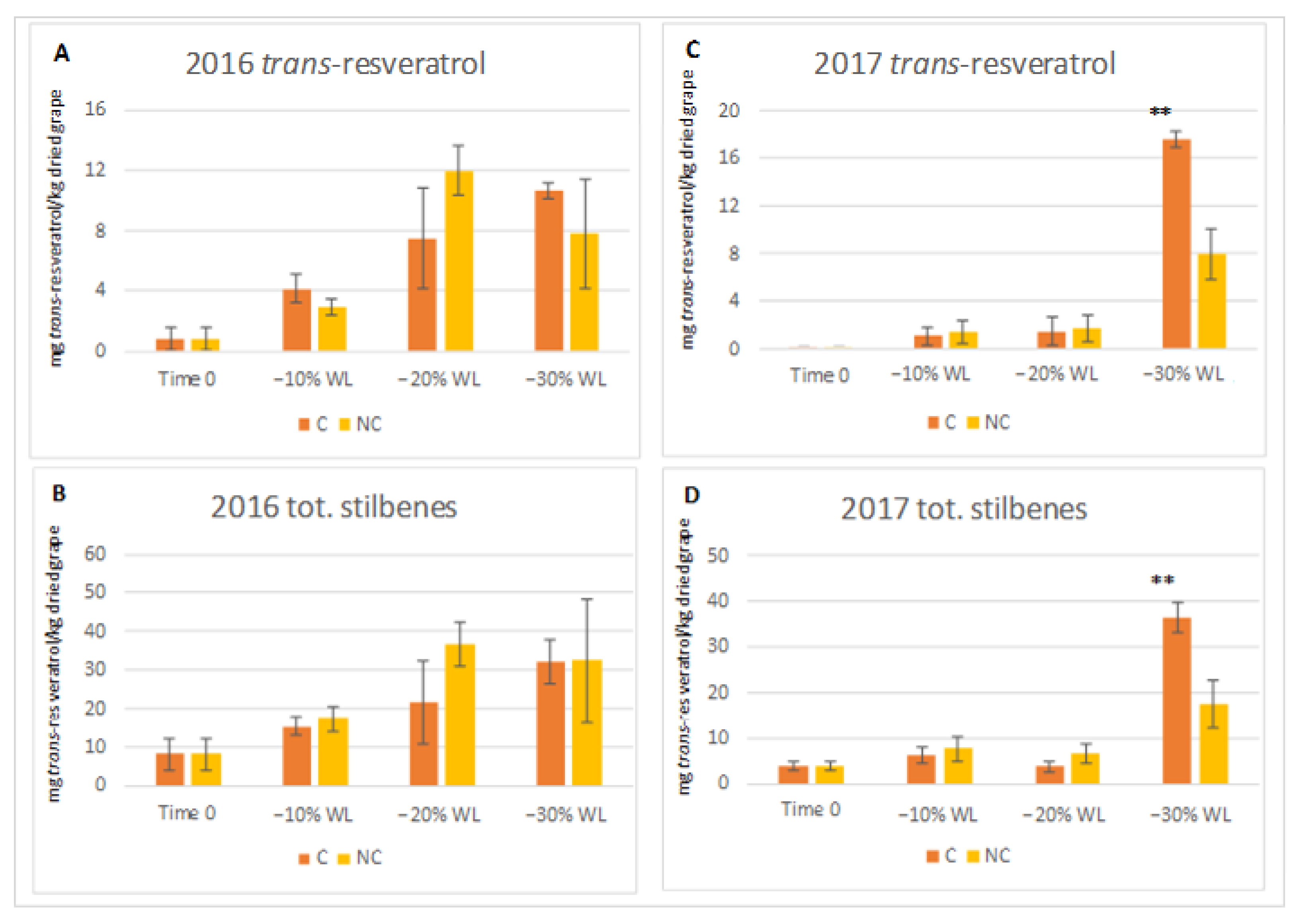Click the '2017 tot. stilbenes' chart title

pos(964,509)
